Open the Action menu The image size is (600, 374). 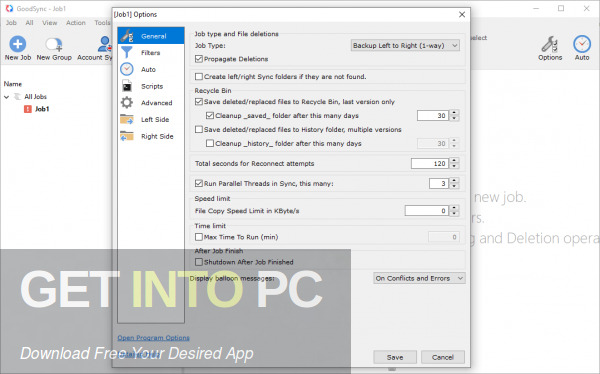coord(76,23)
